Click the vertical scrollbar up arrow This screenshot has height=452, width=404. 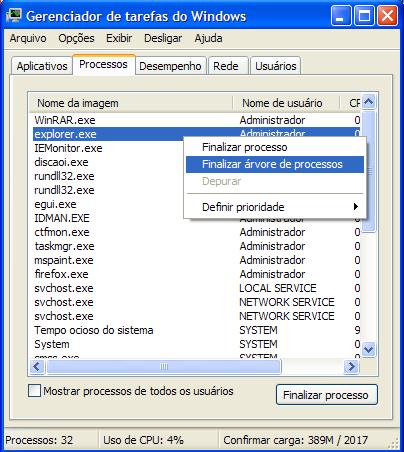pos(368,102)
